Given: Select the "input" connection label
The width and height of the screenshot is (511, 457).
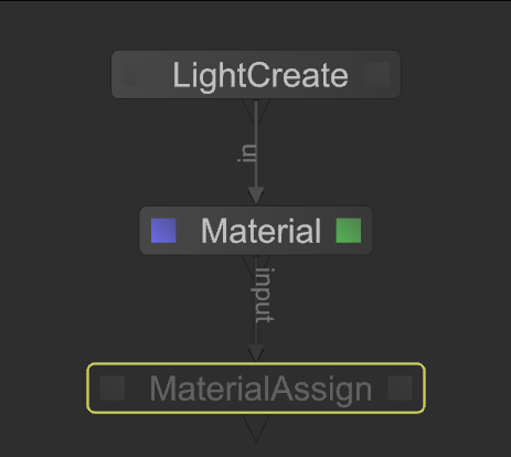Looking at the screenshot, I should click(x=265, y=295).
